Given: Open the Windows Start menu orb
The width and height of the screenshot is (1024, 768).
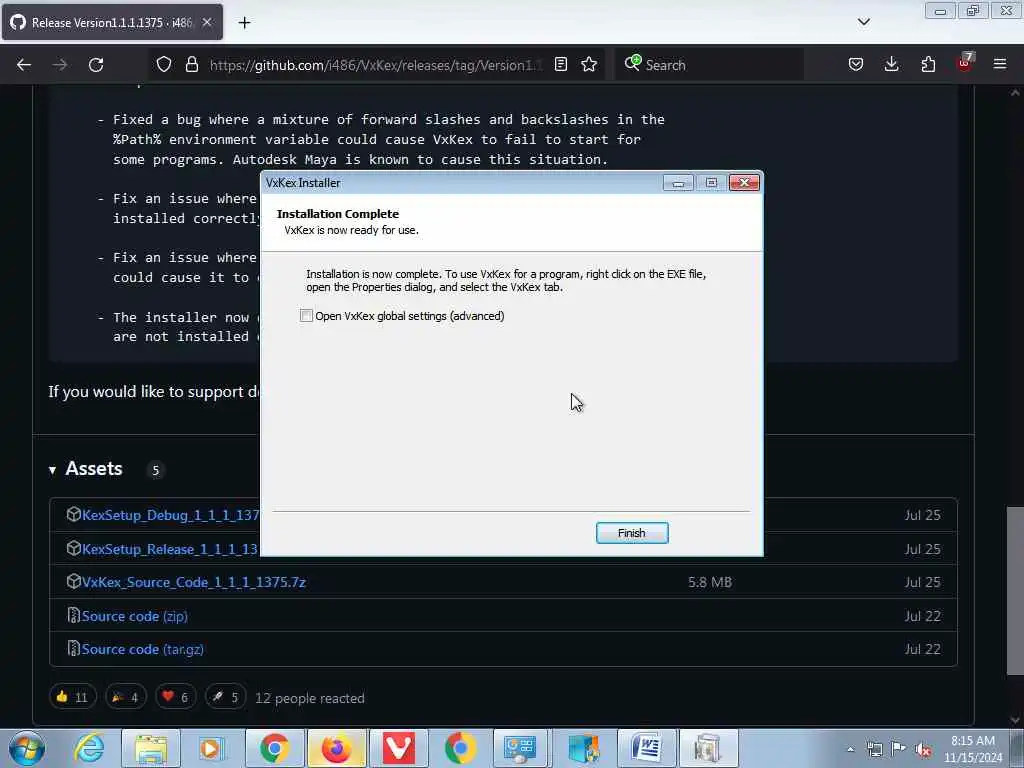Looking at the screenshot, I should 27,748.
